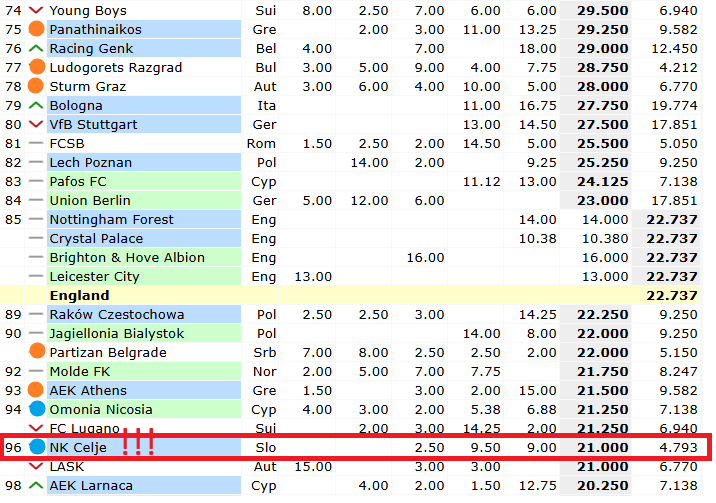This screenshot has width=716, height=503.
Task: Select the Molde FK team name
Action: [79, 372]
